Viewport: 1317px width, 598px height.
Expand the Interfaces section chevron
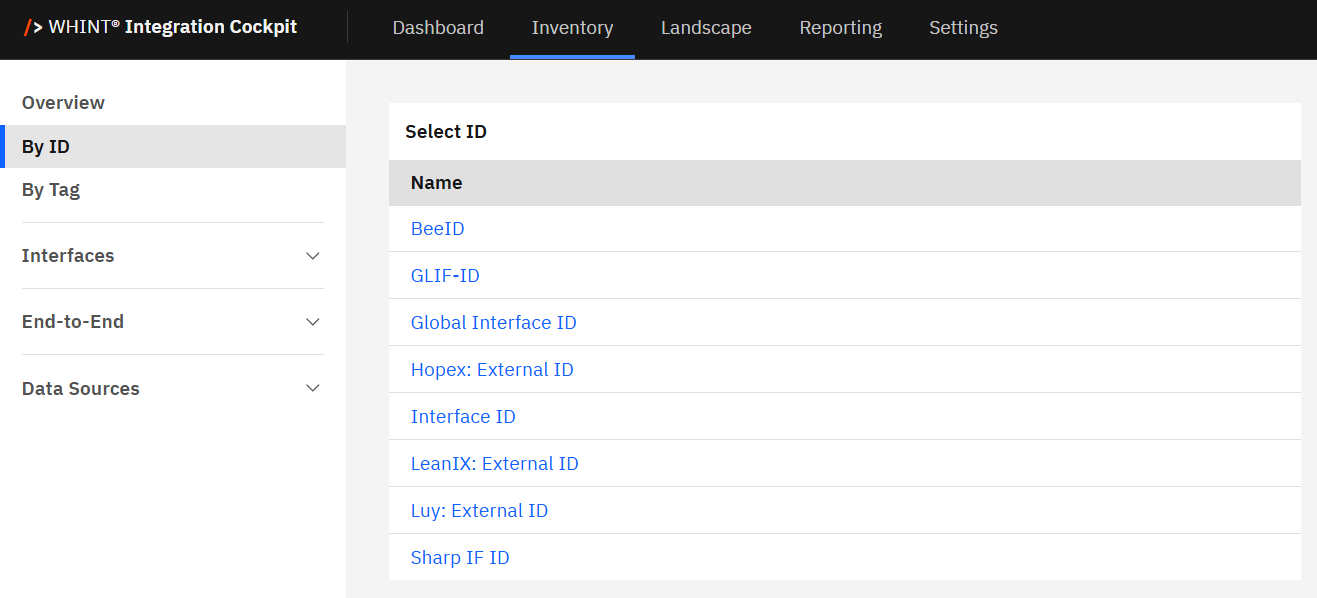click(313, 256)
